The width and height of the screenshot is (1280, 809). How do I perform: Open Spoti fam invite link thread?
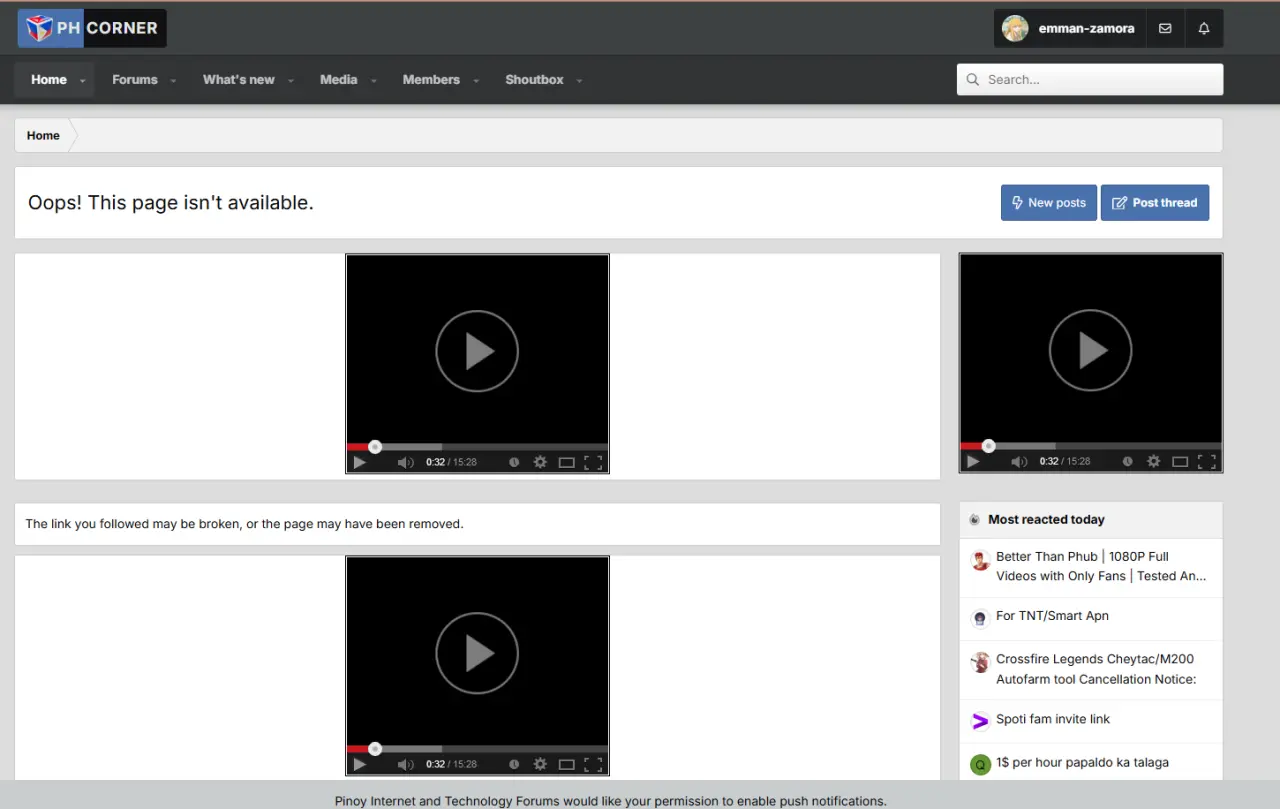pyautogui.click(x=1053, y=719)
